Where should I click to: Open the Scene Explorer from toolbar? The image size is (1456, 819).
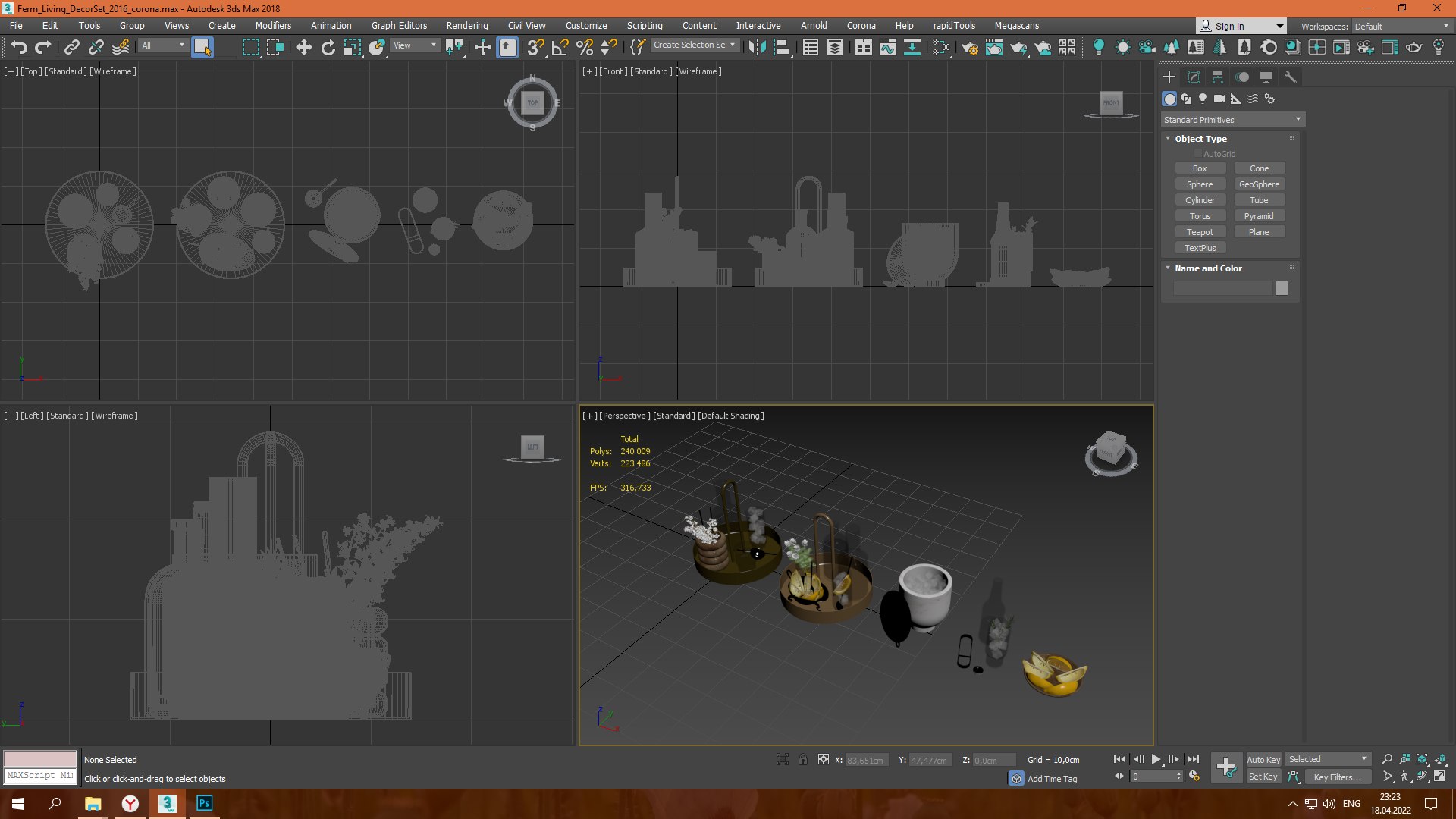pyautogui.click(x=811, y=47)
